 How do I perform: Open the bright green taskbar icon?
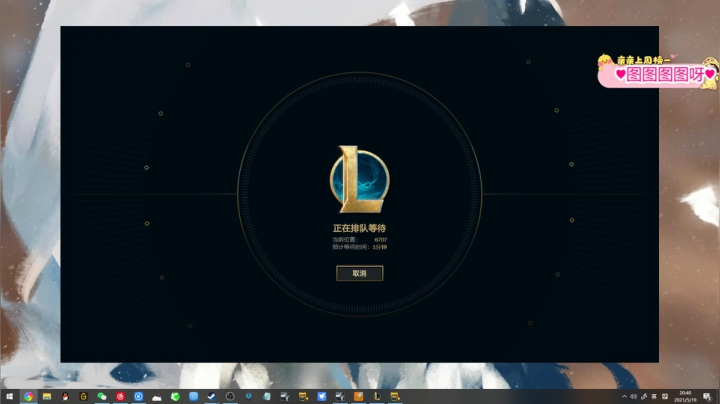tap(175, 396)
